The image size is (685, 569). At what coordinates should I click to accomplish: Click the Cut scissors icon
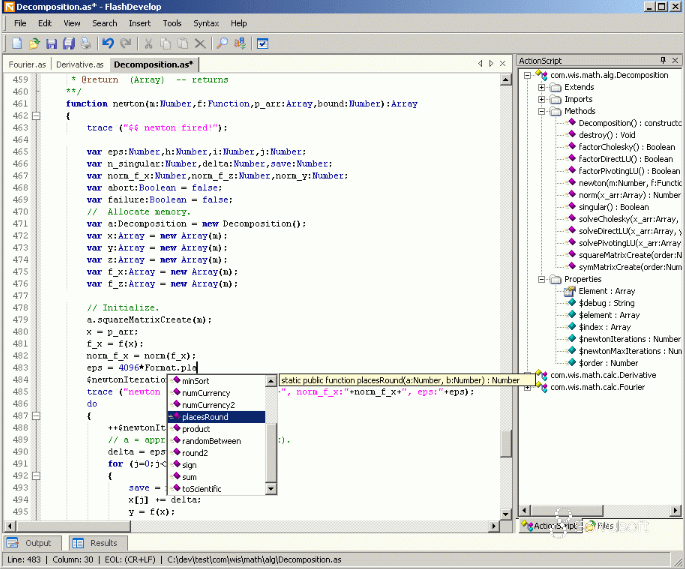[148, 43]
